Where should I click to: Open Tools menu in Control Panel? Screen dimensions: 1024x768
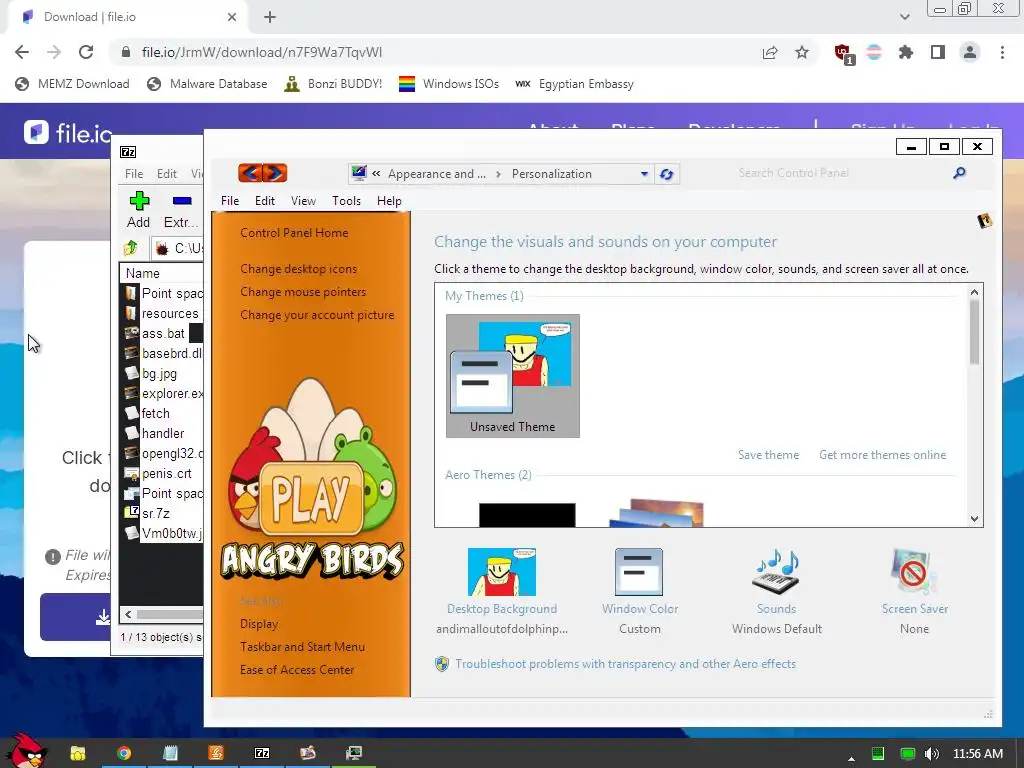coord(346,201)
